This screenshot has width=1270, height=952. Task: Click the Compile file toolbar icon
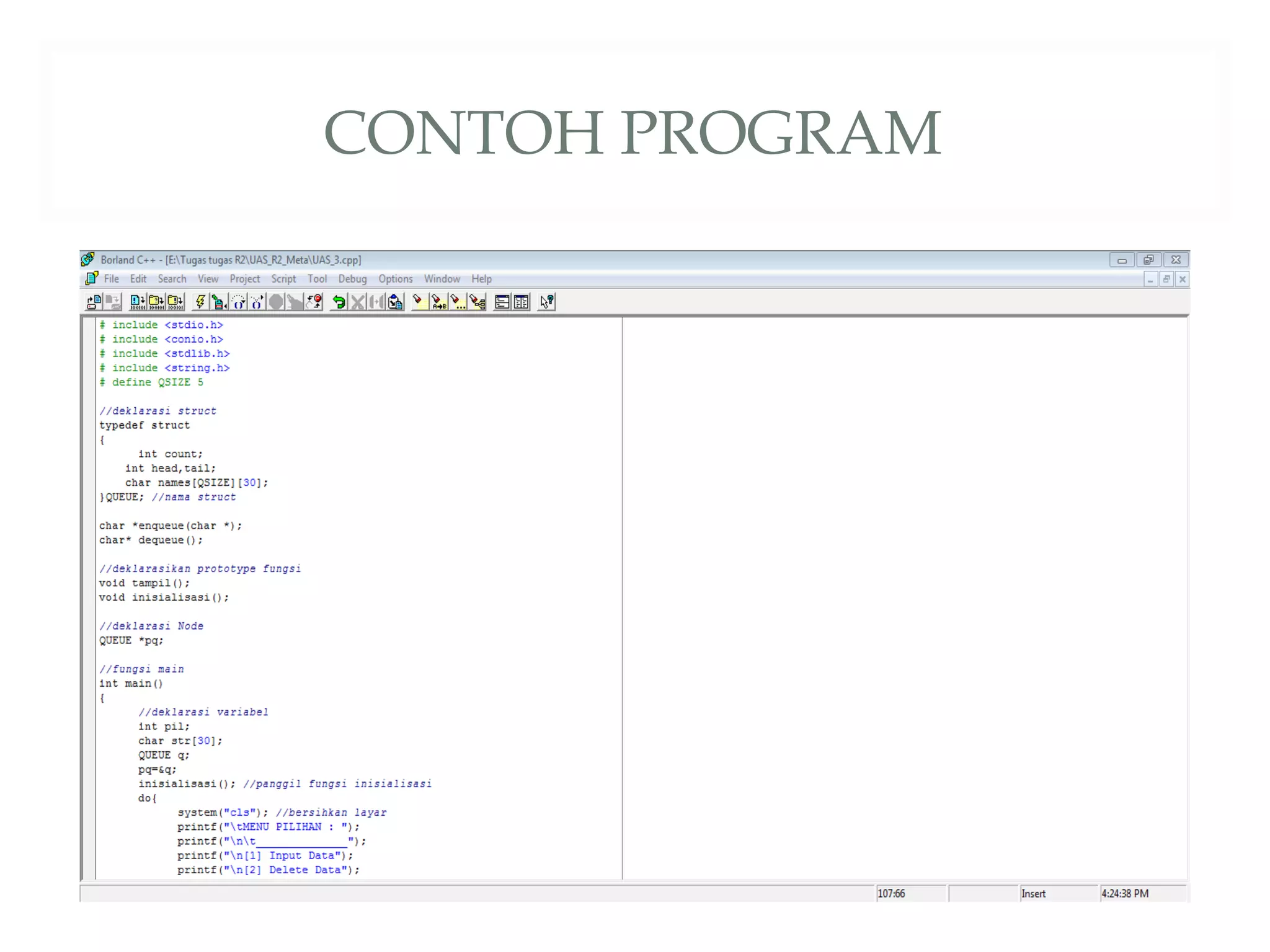pos(138,302)
